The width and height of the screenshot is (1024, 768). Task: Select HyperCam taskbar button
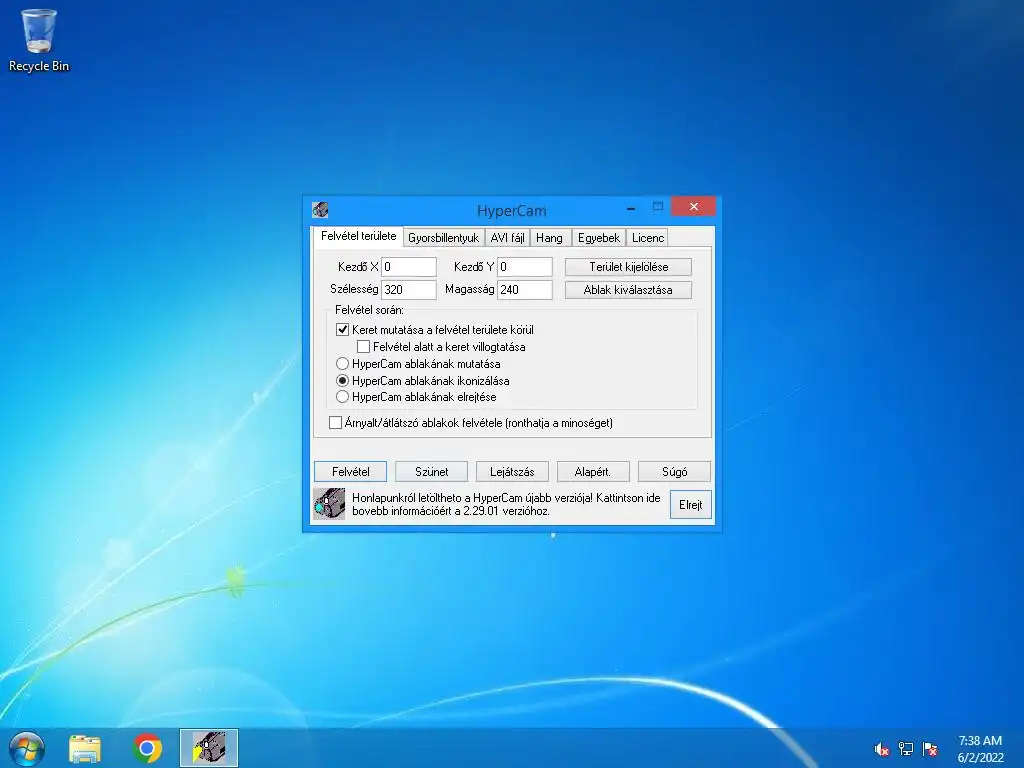tap(209, 748)
